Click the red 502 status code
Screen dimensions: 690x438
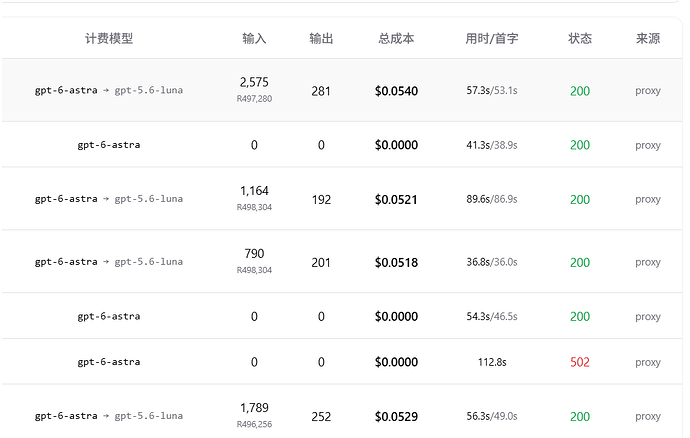[580, 362]
